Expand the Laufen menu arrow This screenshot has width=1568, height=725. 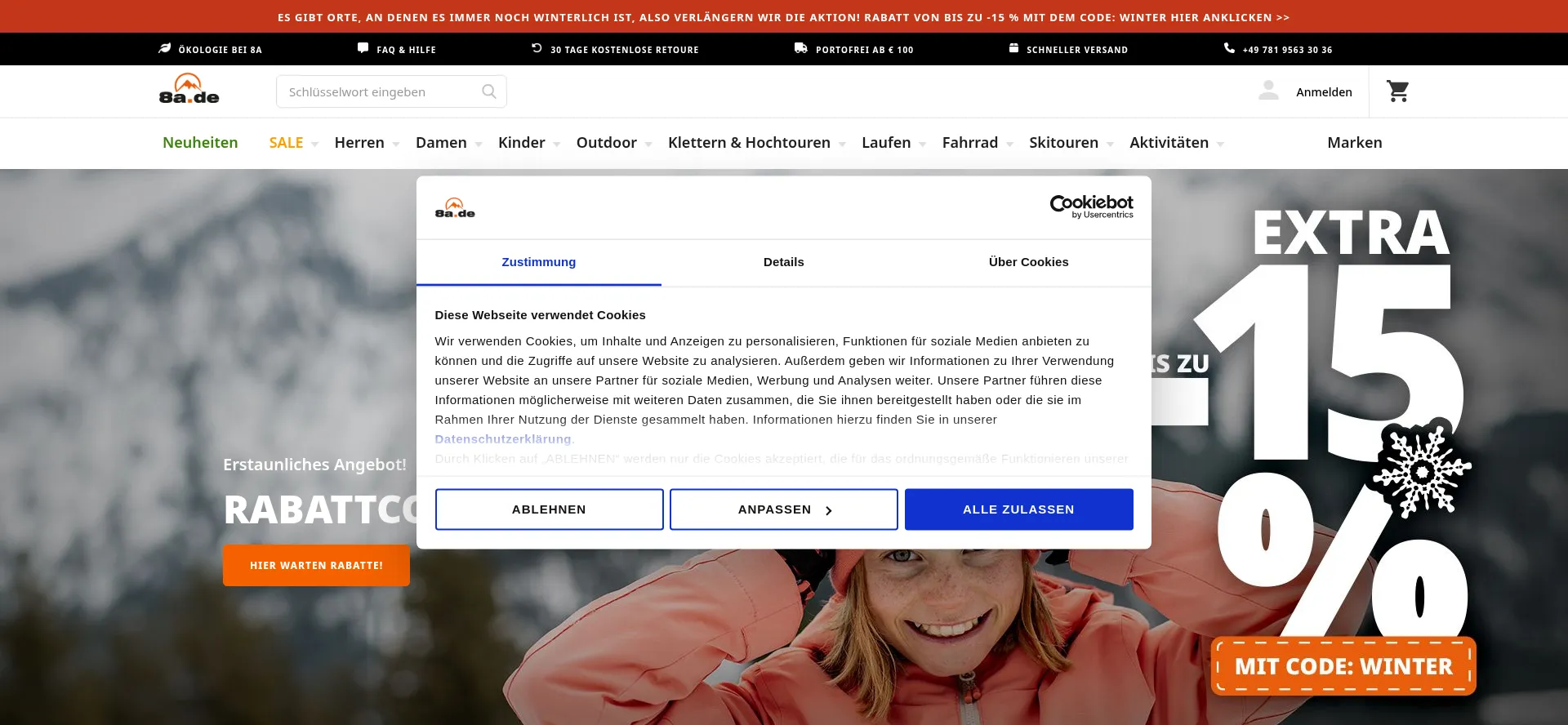pyautogui.click(x=922, y=145)
